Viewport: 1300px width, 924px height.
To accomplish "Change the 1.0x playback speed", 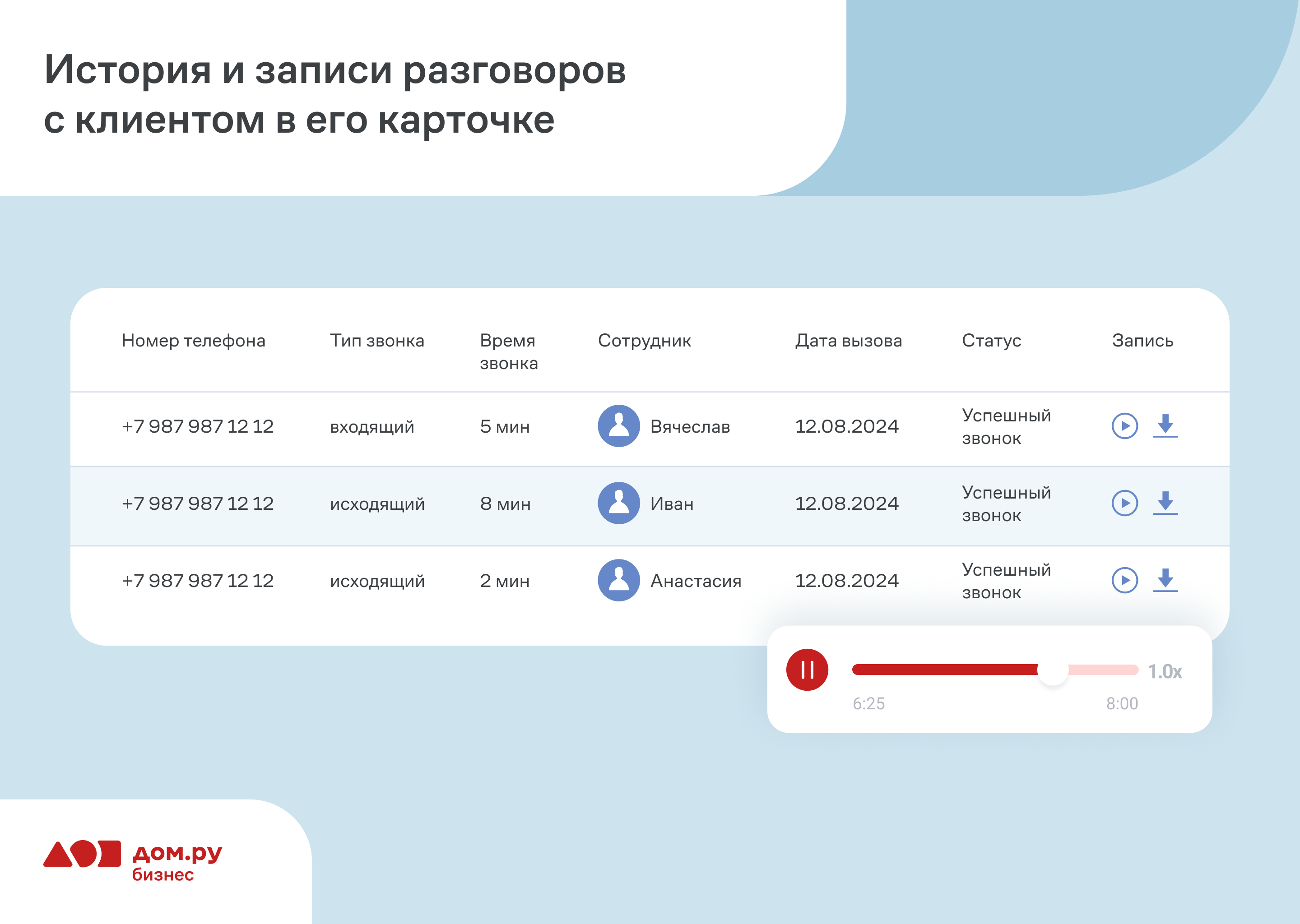I will (1165, 671).
